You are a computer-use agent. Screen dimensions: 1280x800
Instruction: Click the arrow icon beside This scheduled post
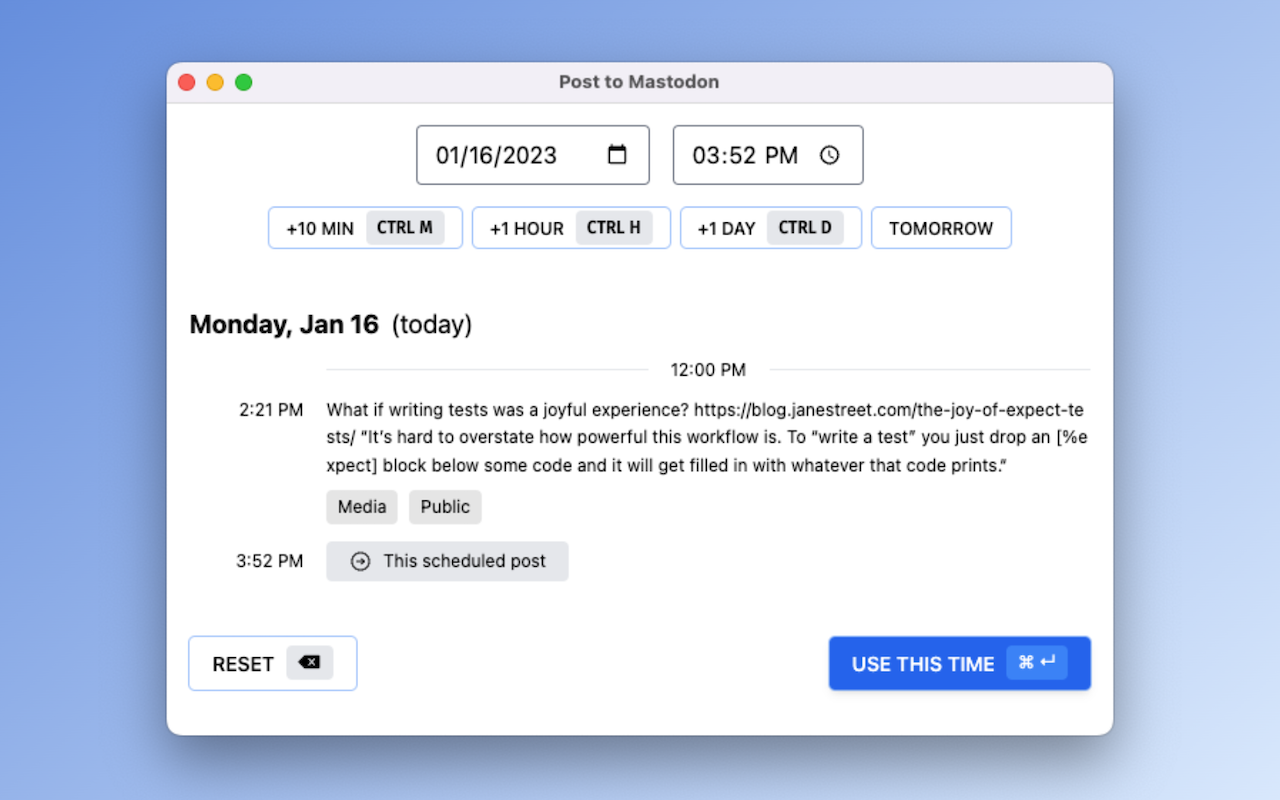360,561
